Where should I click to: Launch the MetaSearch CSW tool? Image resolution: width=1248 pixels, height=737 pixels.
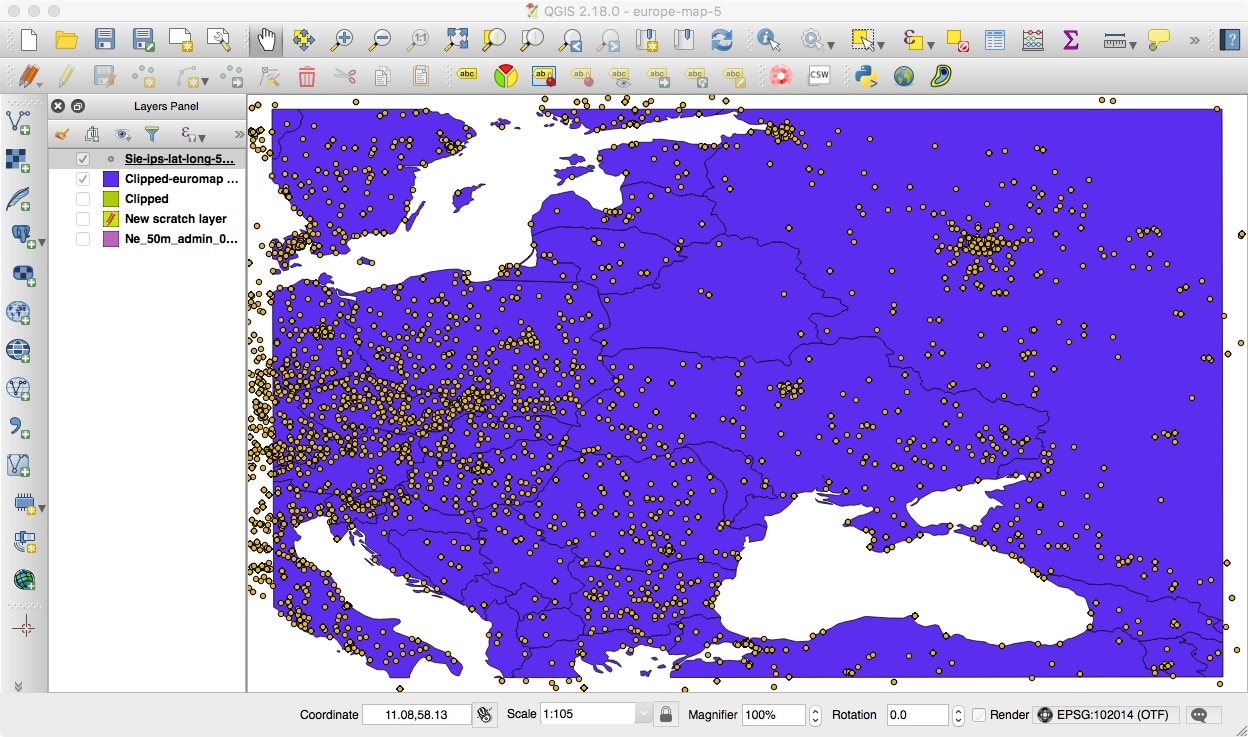[x=819, y=75]
